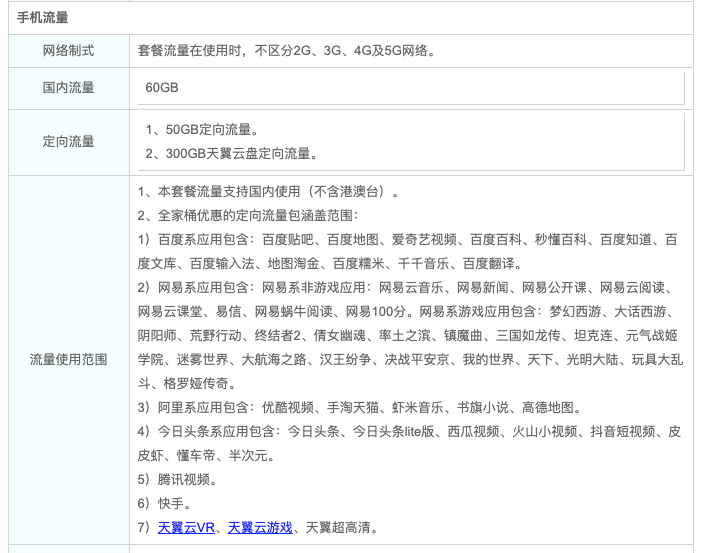
Task: Click the 流量使用范围 row label
Action: 69,359
